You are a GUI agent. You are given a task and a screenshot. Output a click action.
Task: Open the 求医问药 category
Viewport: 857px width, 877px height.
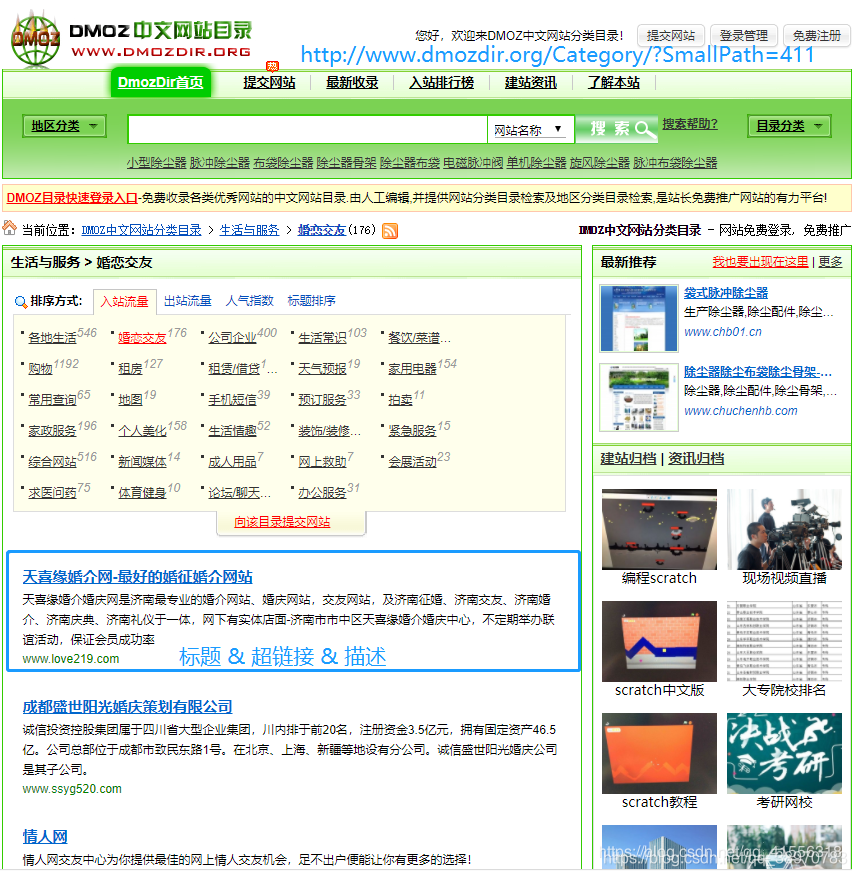point(53,493)
